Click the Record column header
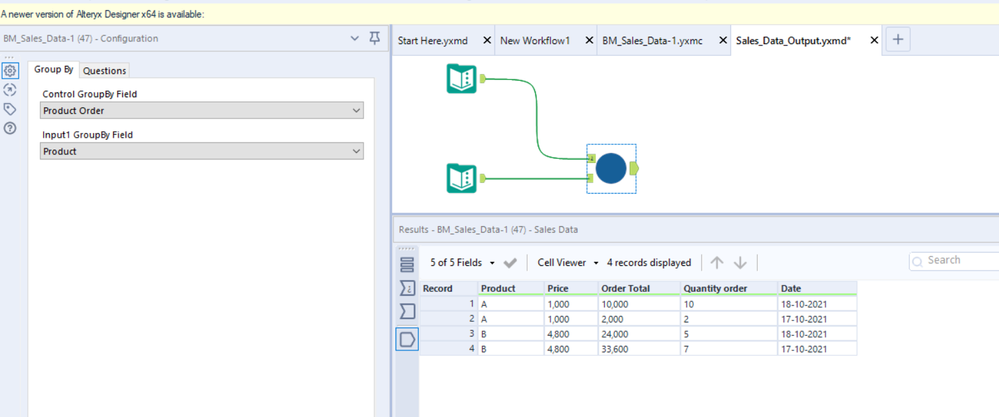Viewport: 999px width, 417px height. tap(449, 288)
